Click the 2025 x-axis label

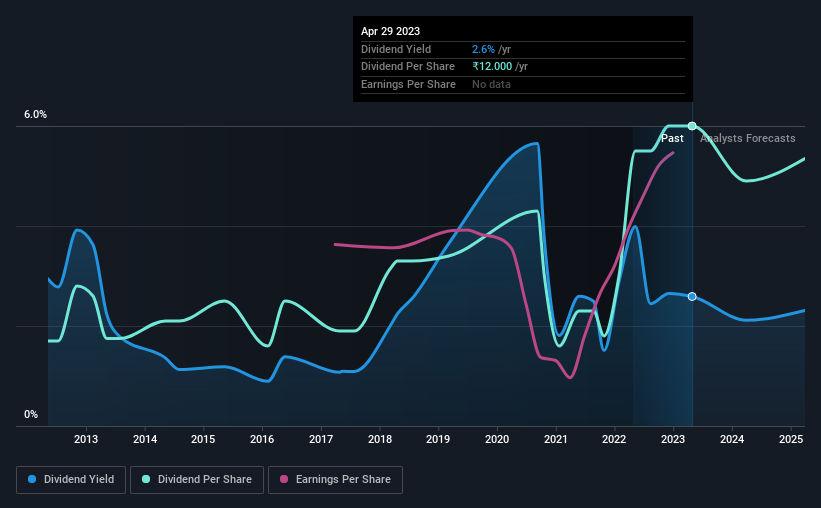[x=791, y=439]
